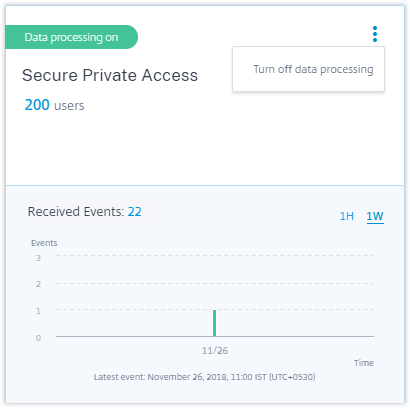Click the y-axis value 2 gridline label
This screenshot has width=410, height=408.
click(x=38, y=284)
